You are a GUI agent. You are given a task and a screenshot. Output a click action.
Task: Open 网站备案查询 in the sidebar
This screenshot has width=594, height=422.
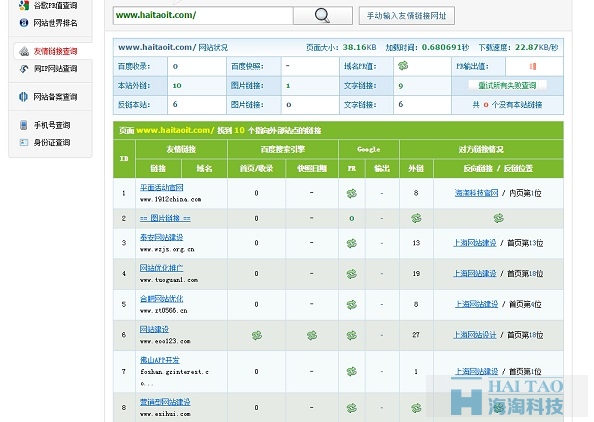click(55, 97)
